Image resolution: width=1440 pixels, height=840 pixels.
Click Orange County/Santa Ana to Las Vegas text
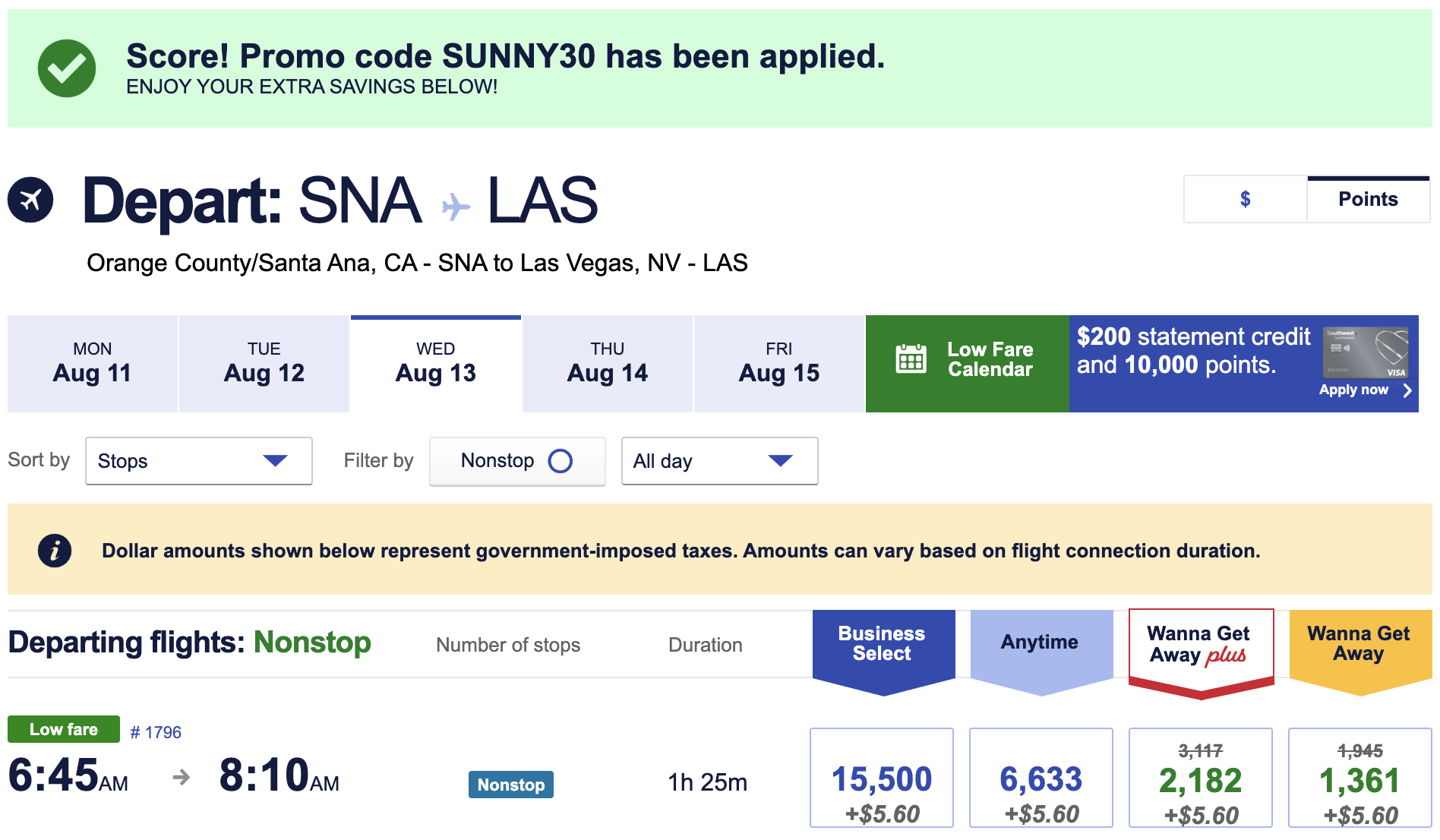[x=417, y=263]
